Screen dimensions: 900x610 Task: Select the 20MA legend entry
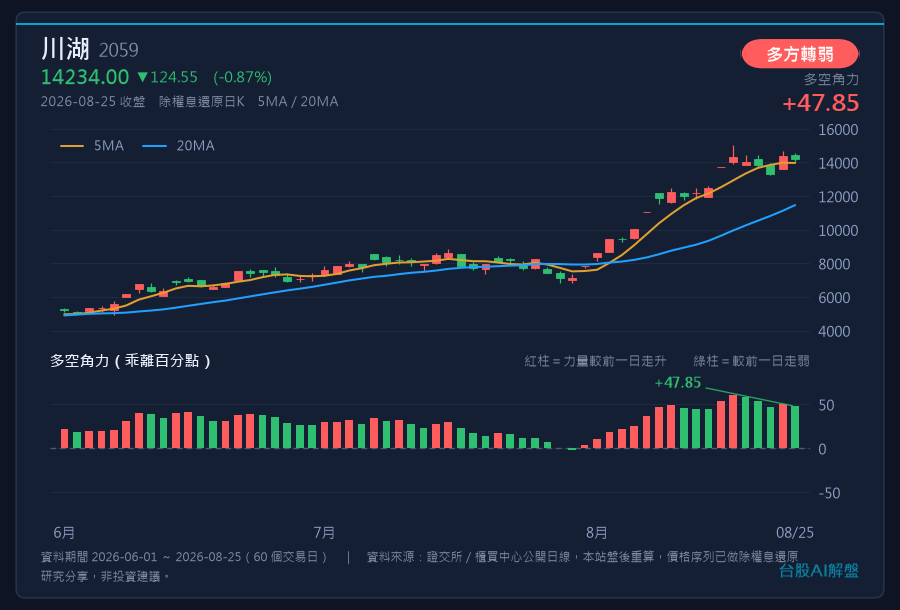click(x=179, y=146)
